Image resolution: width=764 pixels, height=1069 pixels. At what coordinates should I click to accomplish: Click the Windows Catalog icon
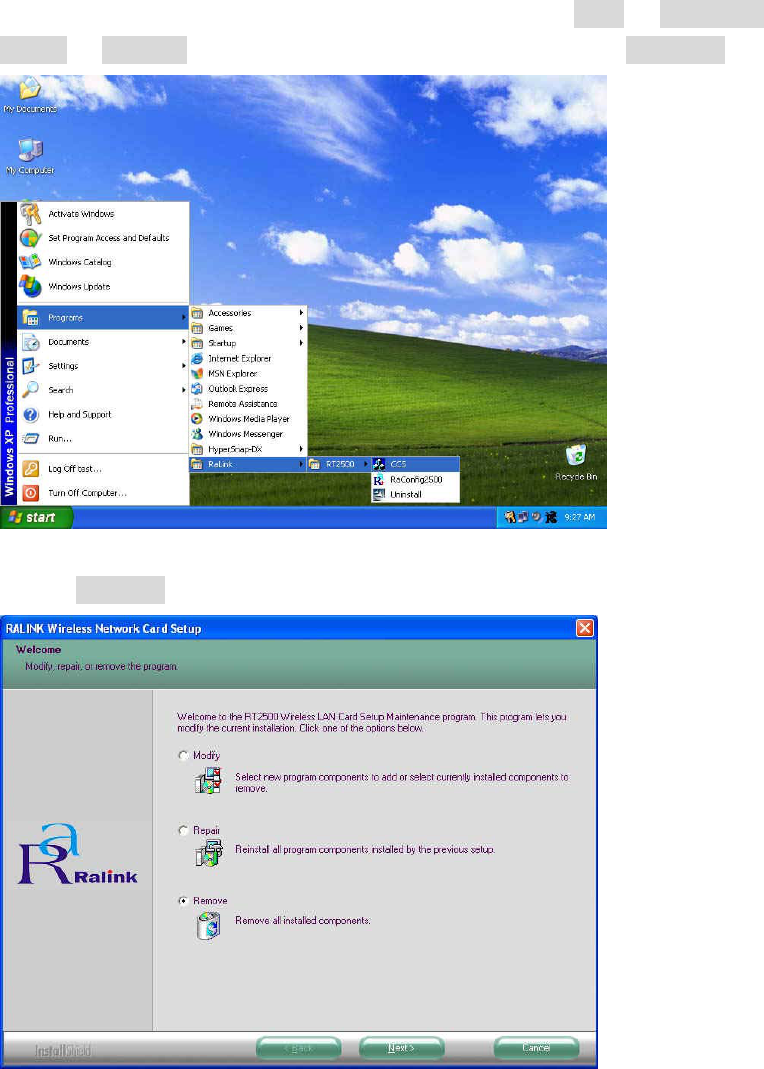tap(31, 262)
